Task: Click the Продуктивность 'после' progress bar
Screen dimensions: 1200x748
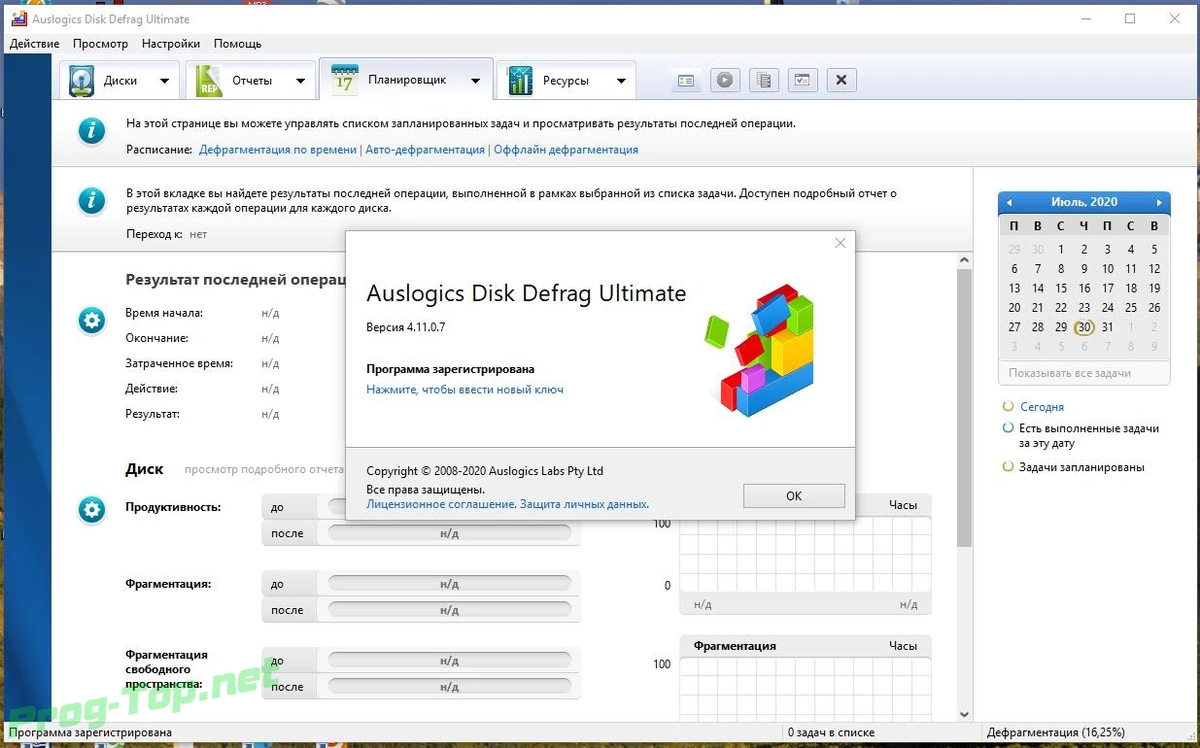Action: tap(449, 534)
